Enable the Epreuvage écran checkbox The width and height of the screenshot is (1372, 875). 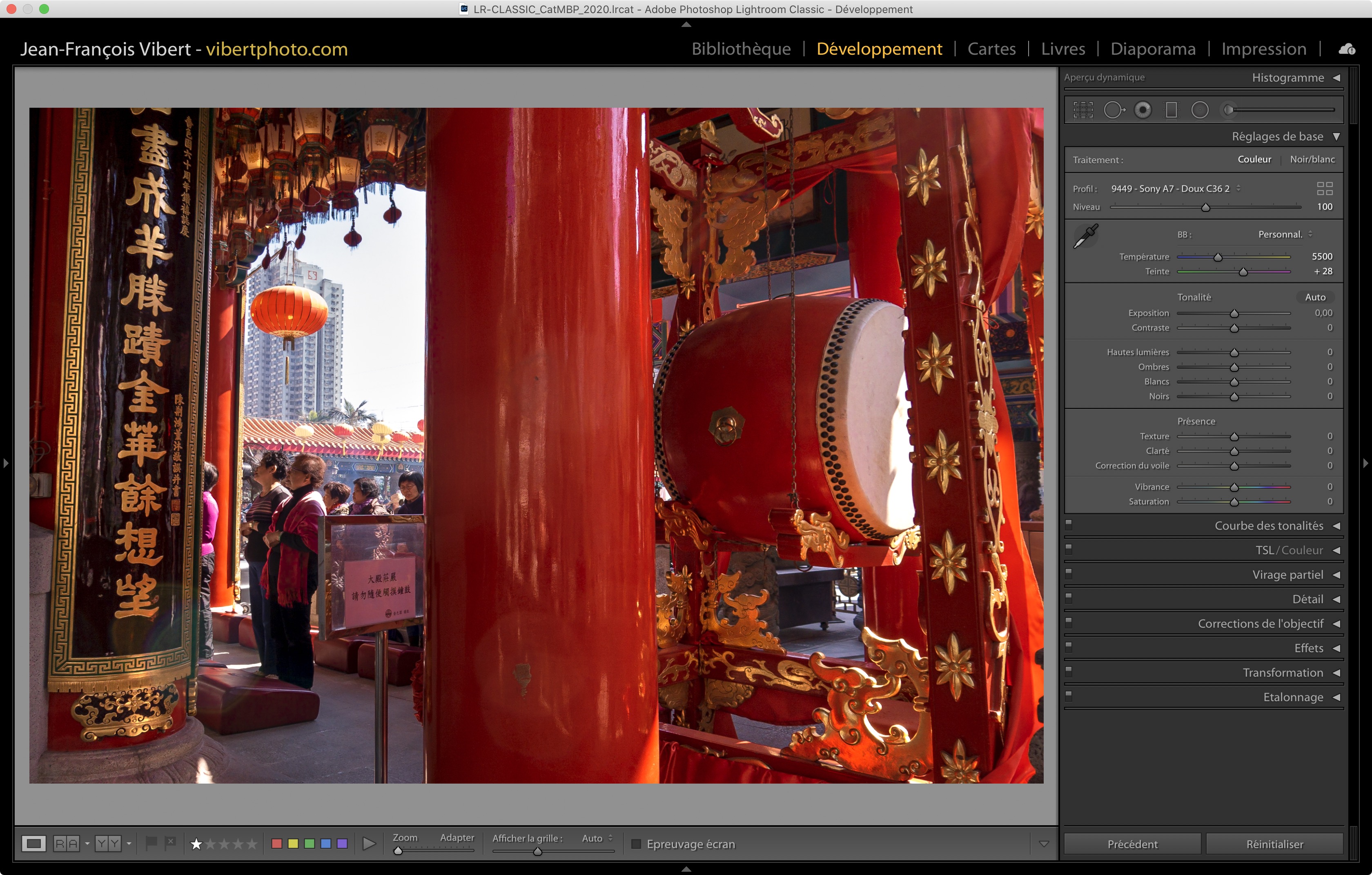(x=637, y=844)
